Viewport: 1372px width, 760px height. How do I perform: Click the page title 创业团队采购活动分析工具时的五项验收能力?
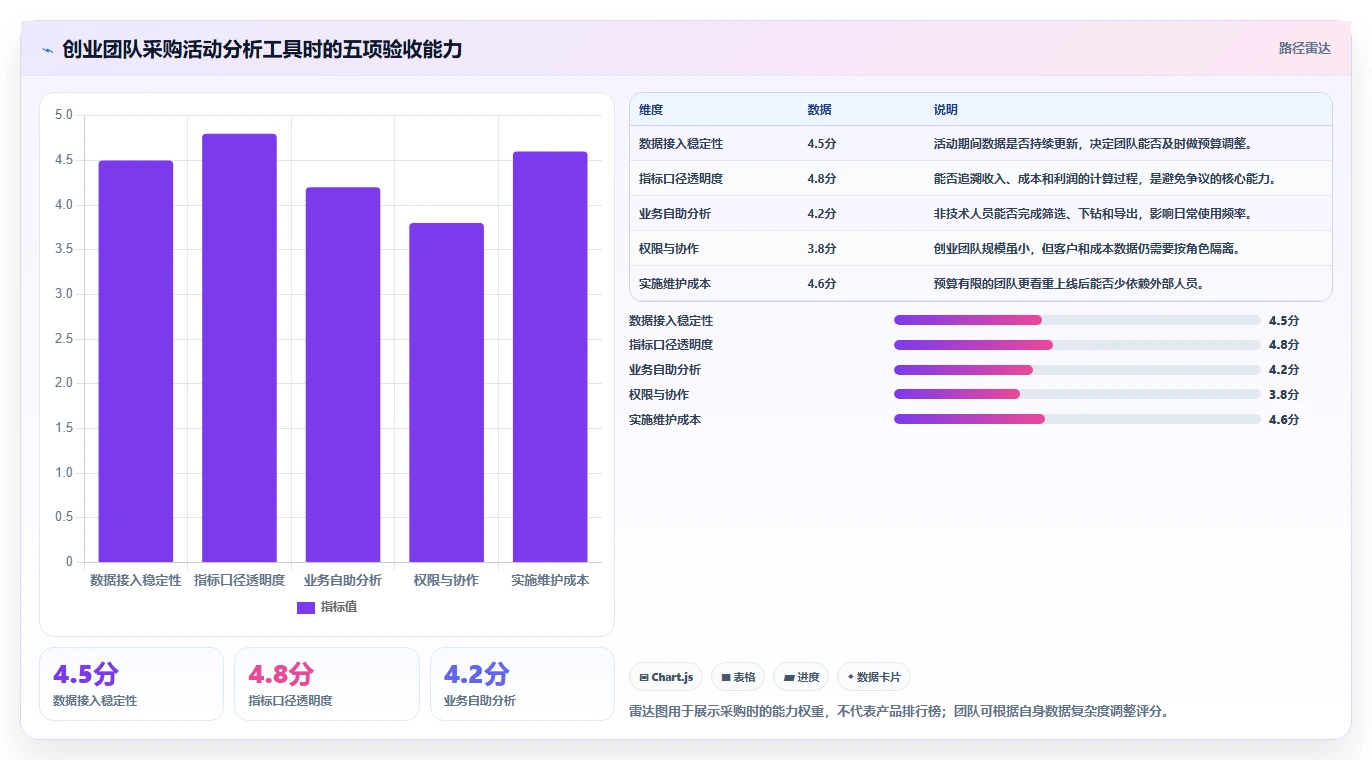tap(262, 49)
